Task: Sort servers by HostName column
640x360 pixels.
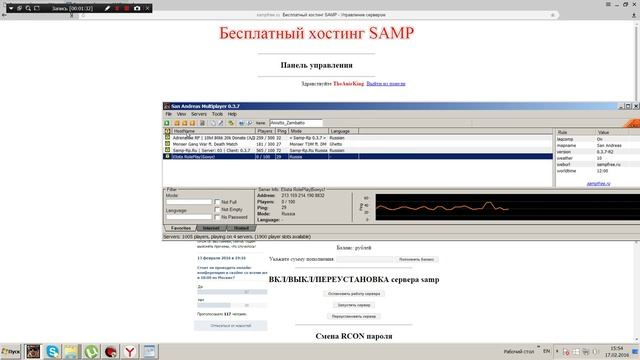Action: coord(213,131)
